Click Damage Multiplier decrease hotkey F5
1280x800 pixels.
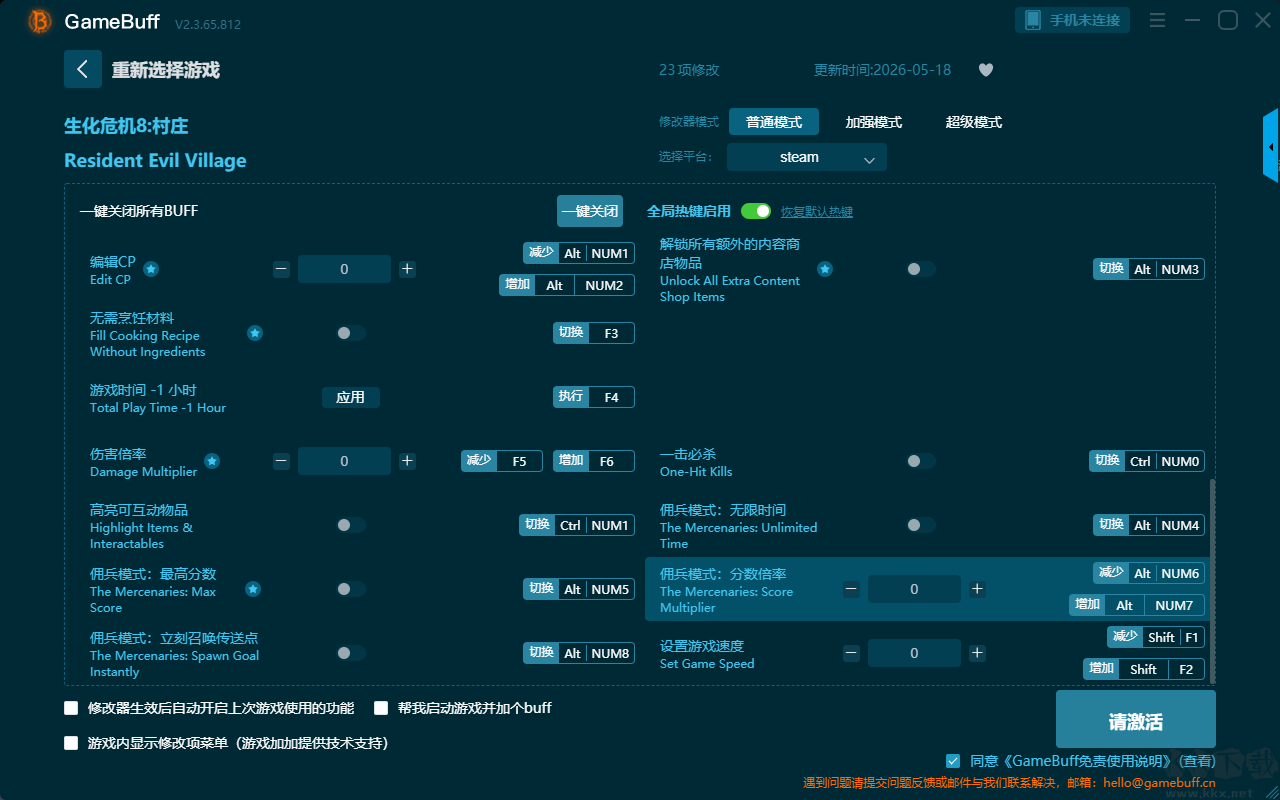(x=502, y=461)
